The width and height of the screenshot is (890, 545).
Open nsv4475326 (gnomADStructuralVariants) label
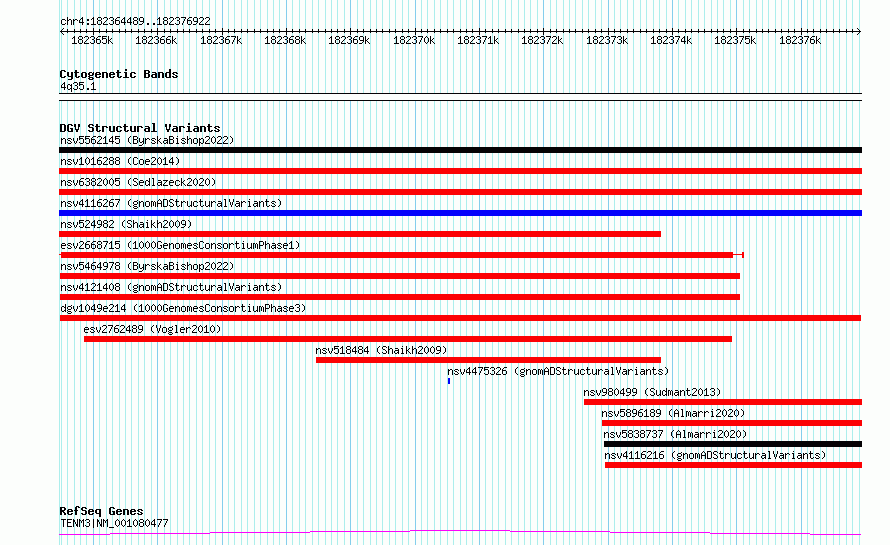pos(558,371)
